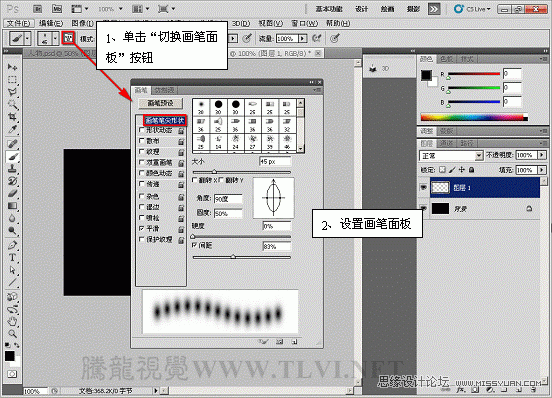The image size is (552, 398).
Task: Enable the 纹理 checkbox
Action: point(142,152)
